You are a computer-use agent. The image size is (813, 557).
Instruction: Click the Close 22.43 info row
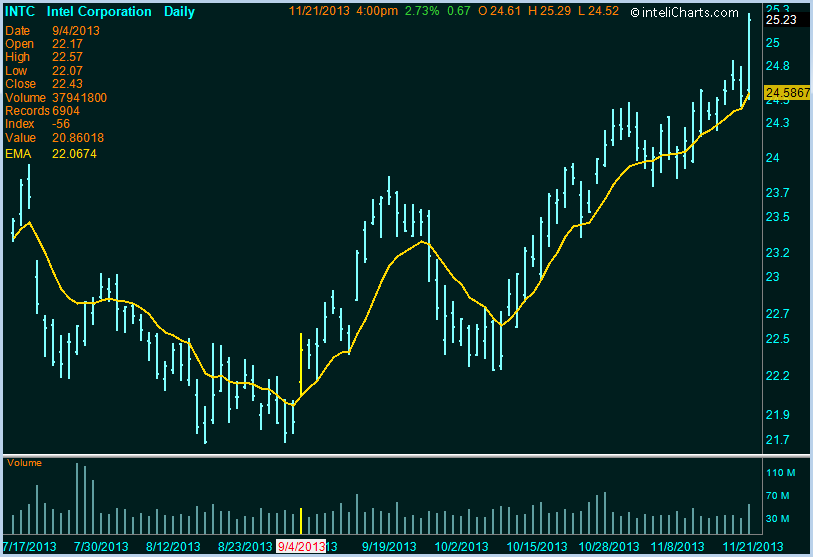44,84
